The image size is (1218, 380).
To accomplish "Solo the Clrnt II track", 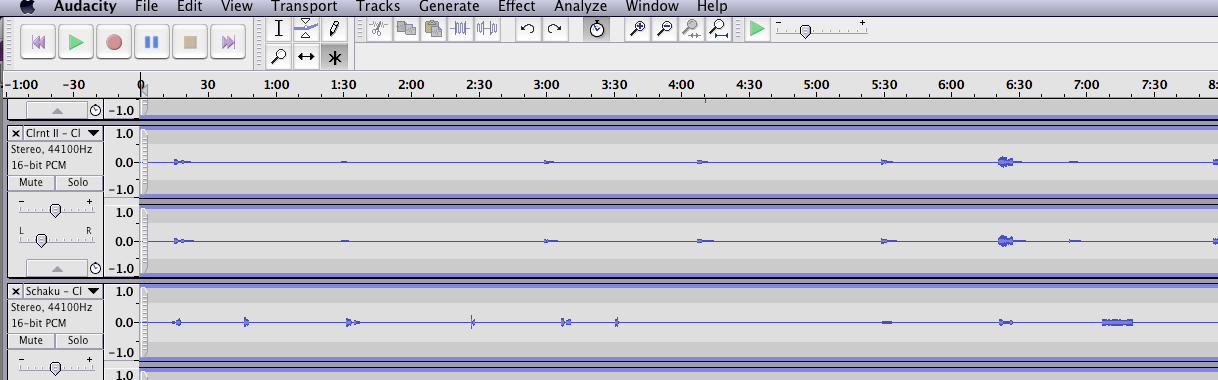I will coord(78,183).
